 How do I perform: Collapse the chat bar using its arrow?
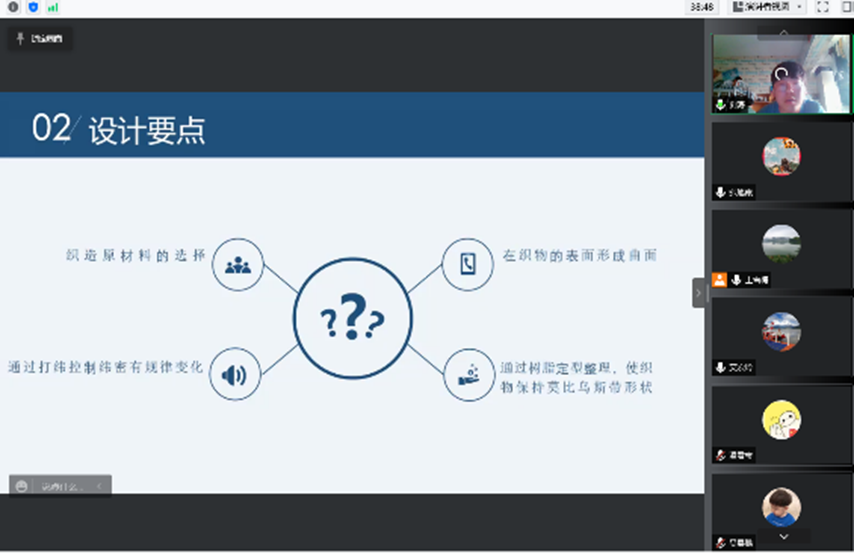click(x=99, y=486)
